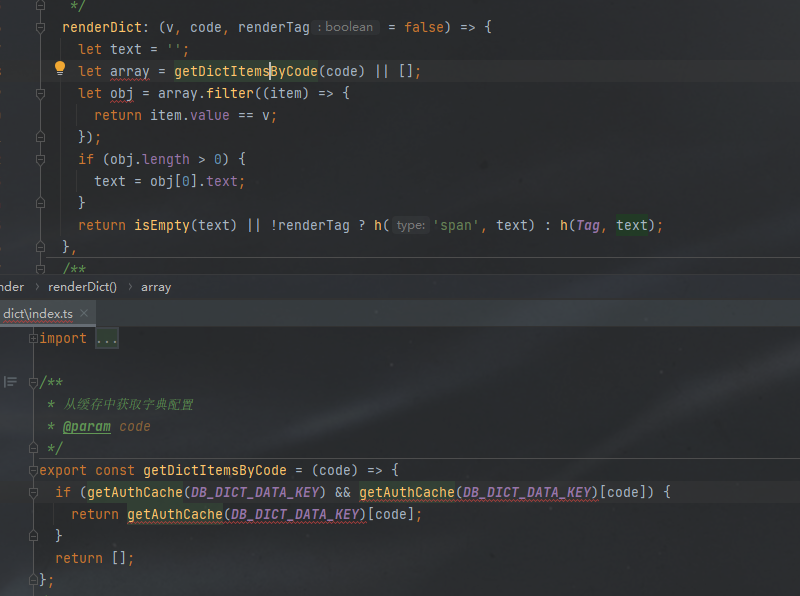Click underlined 'obj' in 'let obj' declaration
The image size is (800, 596).
121,93
